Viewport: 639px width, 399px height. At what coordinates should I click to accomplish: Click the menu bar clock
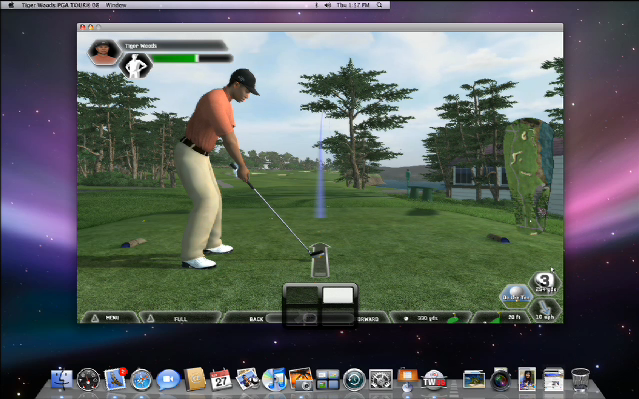(x=353, y=5)
